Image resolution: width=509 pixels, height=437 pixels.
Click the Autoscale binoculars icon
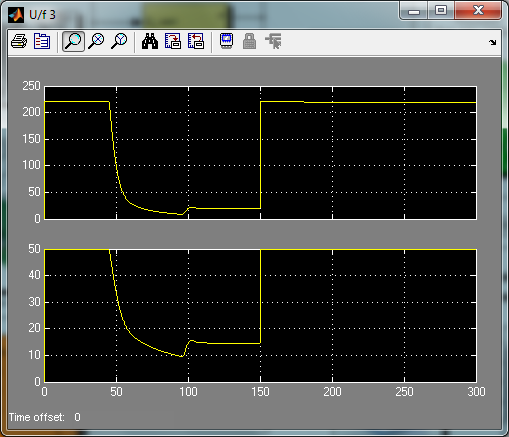click(x=150, y=41)
